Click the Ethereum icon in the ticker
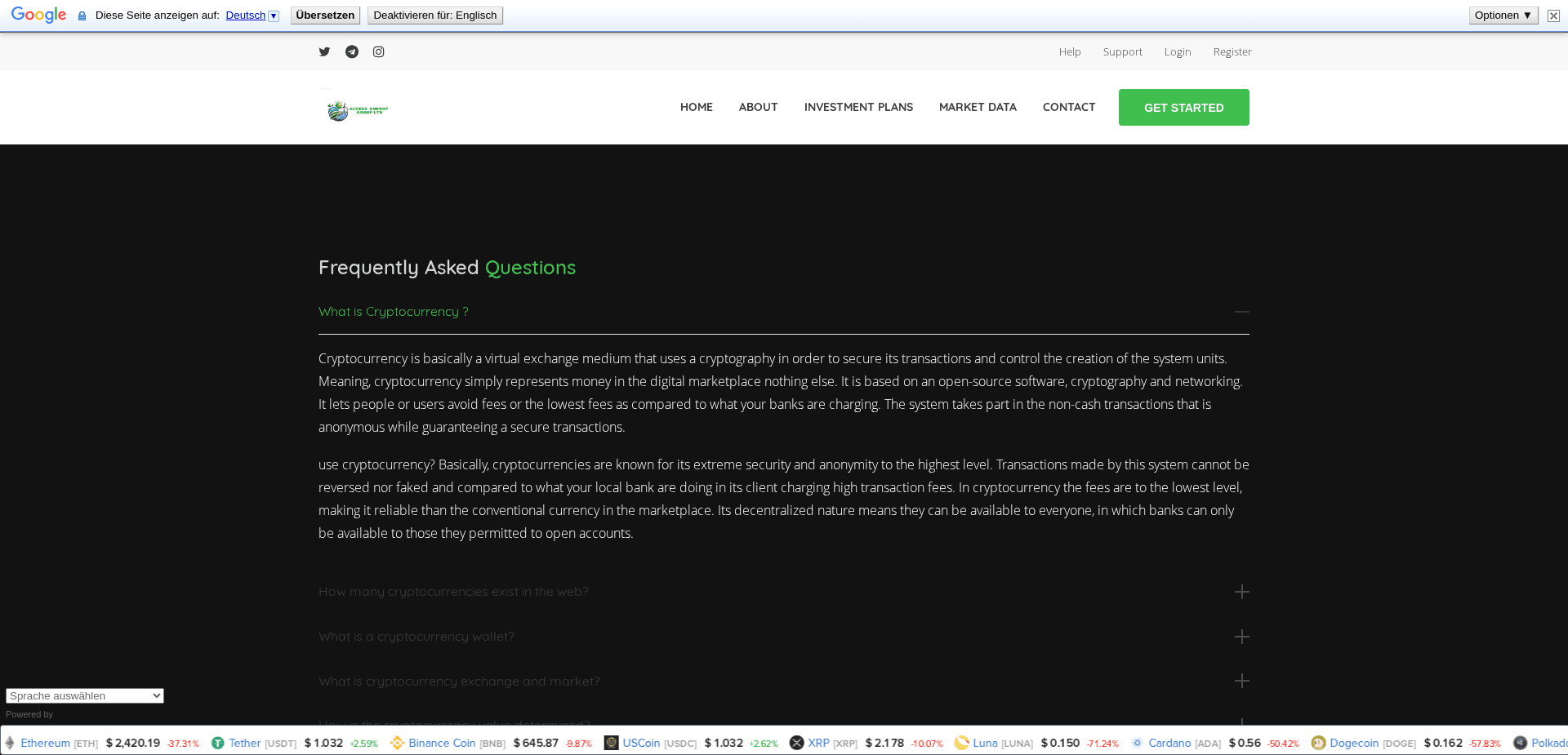 (10, 744)
